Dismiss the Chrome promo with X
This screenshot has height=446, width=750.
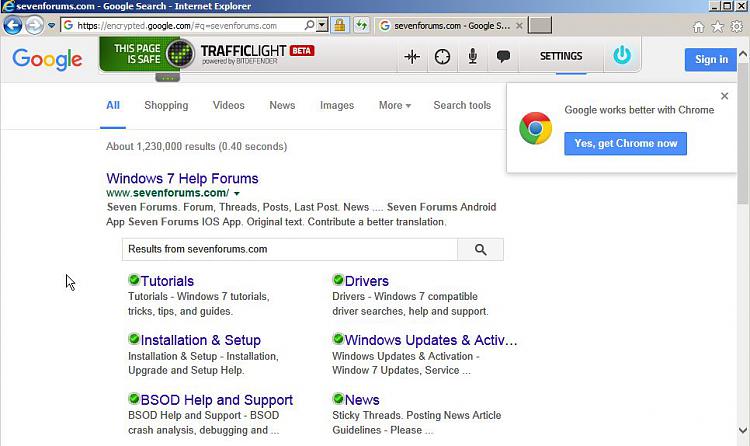pyautogui.click(x=725, y=96)
